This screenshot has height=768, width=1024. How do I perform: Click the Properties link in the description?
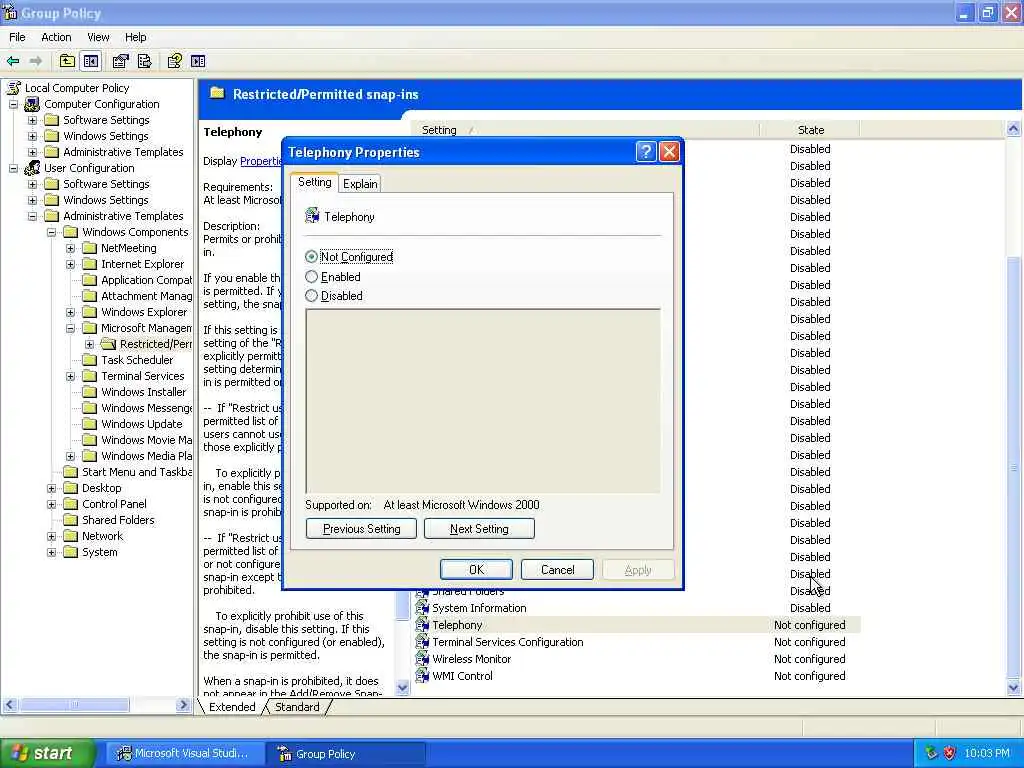click(261, 161)
